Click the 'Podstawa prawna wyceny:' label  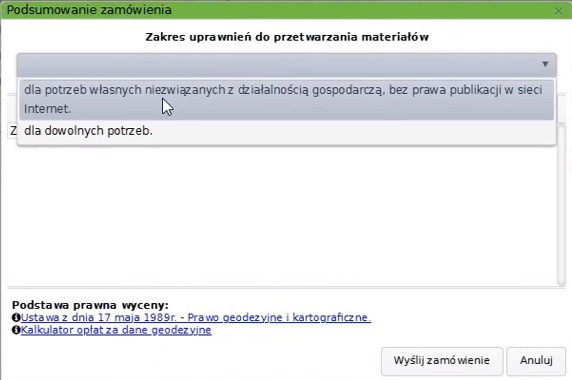[x=90, y=305]
